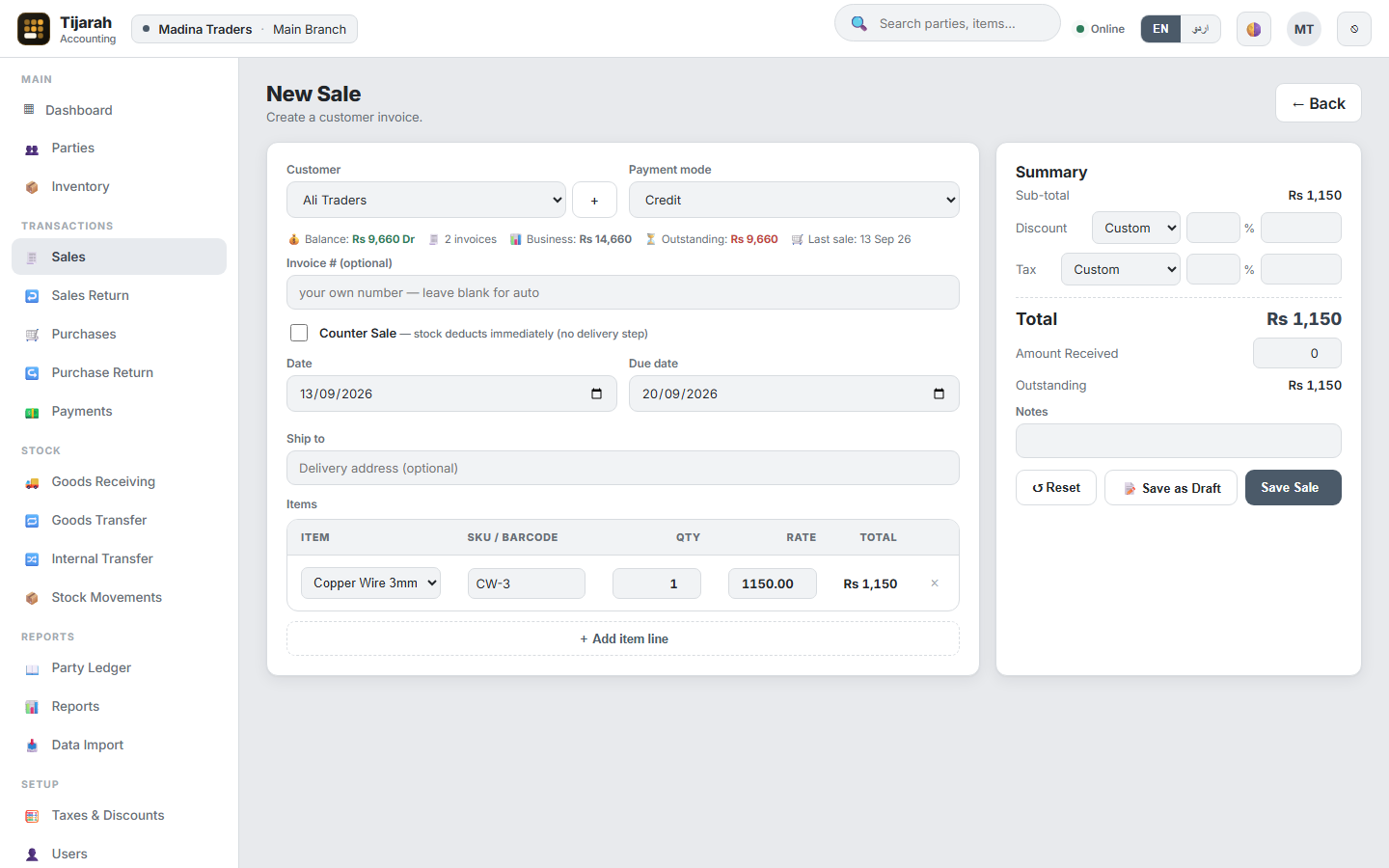Switch language to EN
The width and height of the screenshot is (1389, 868).
1160,29
